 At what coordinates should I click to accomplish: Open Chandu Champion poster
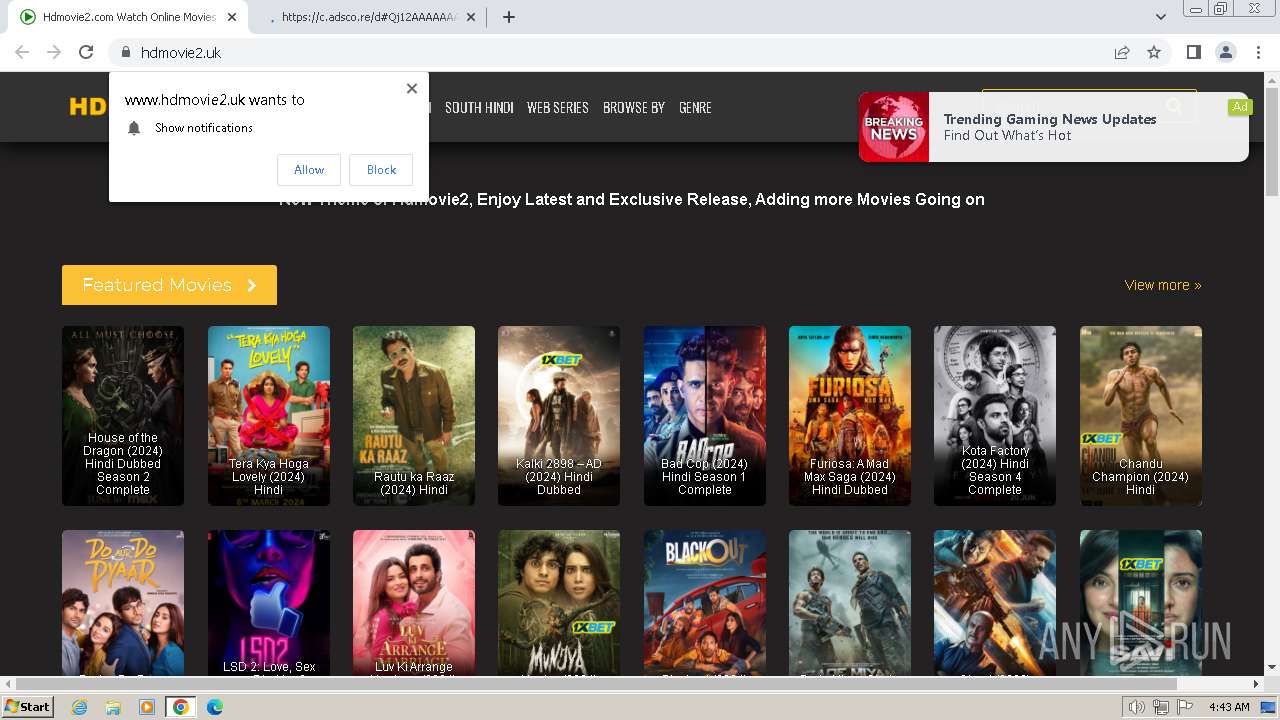(1141, 416)
